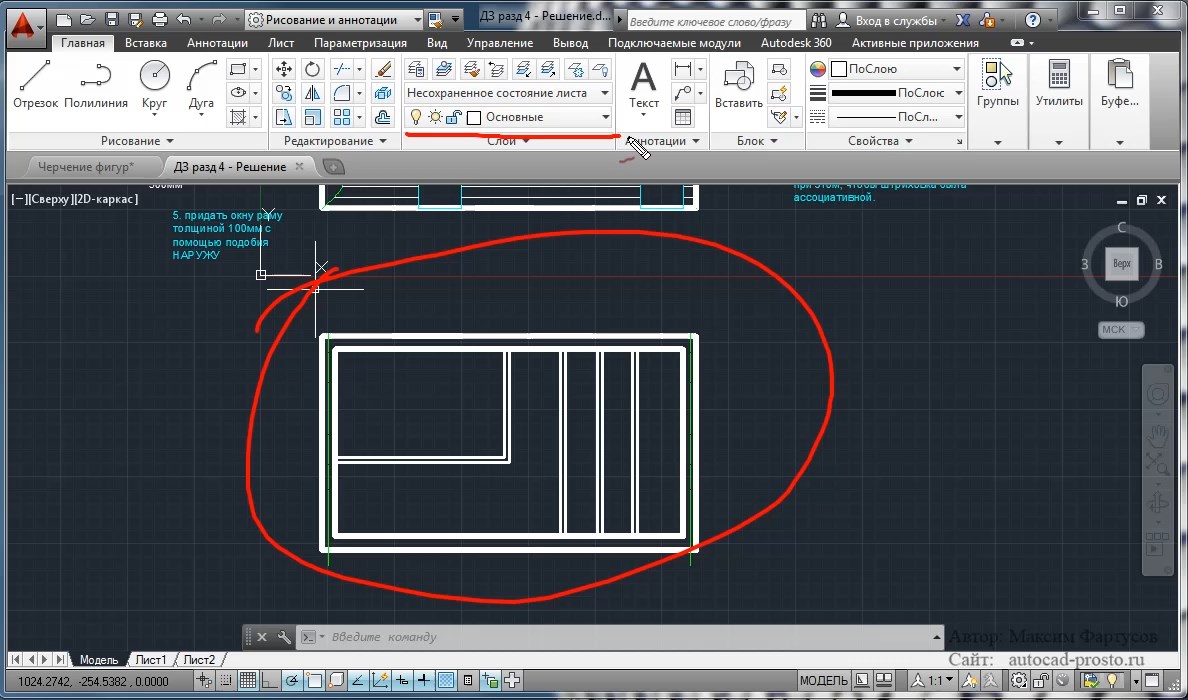Select the Отрезок line tool

[35, 83]
